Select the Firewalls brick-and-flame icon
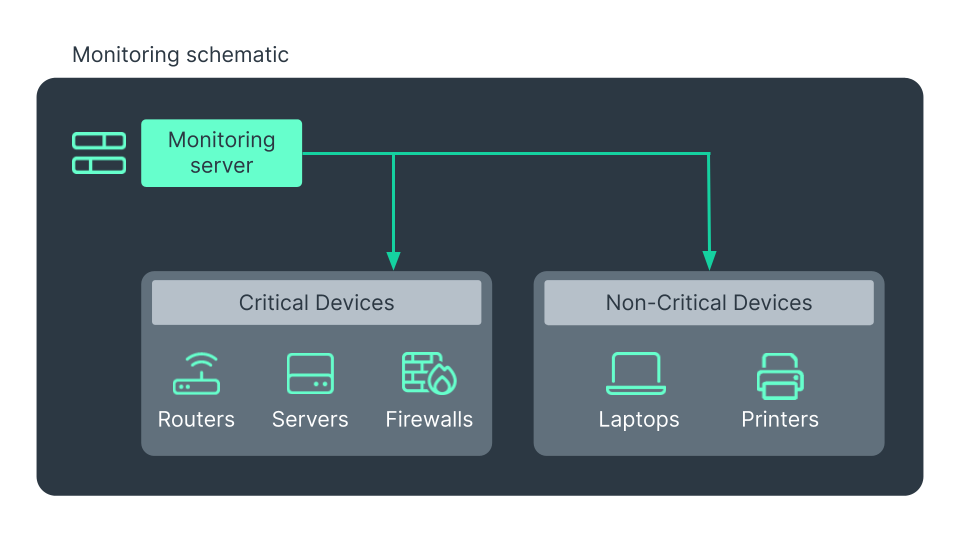The height and width of the screenshot is (540, 960). [x=429, y=374]
